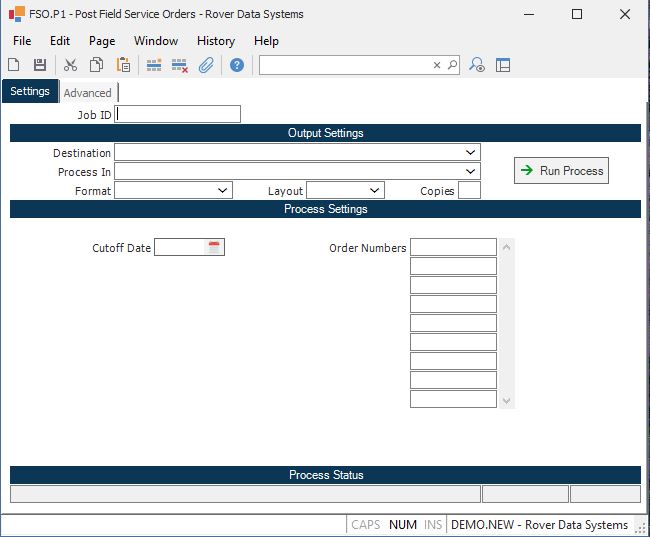The image size is (650, 537).
Task: Click the Cut scissors icon
Action: coord(70,65)
